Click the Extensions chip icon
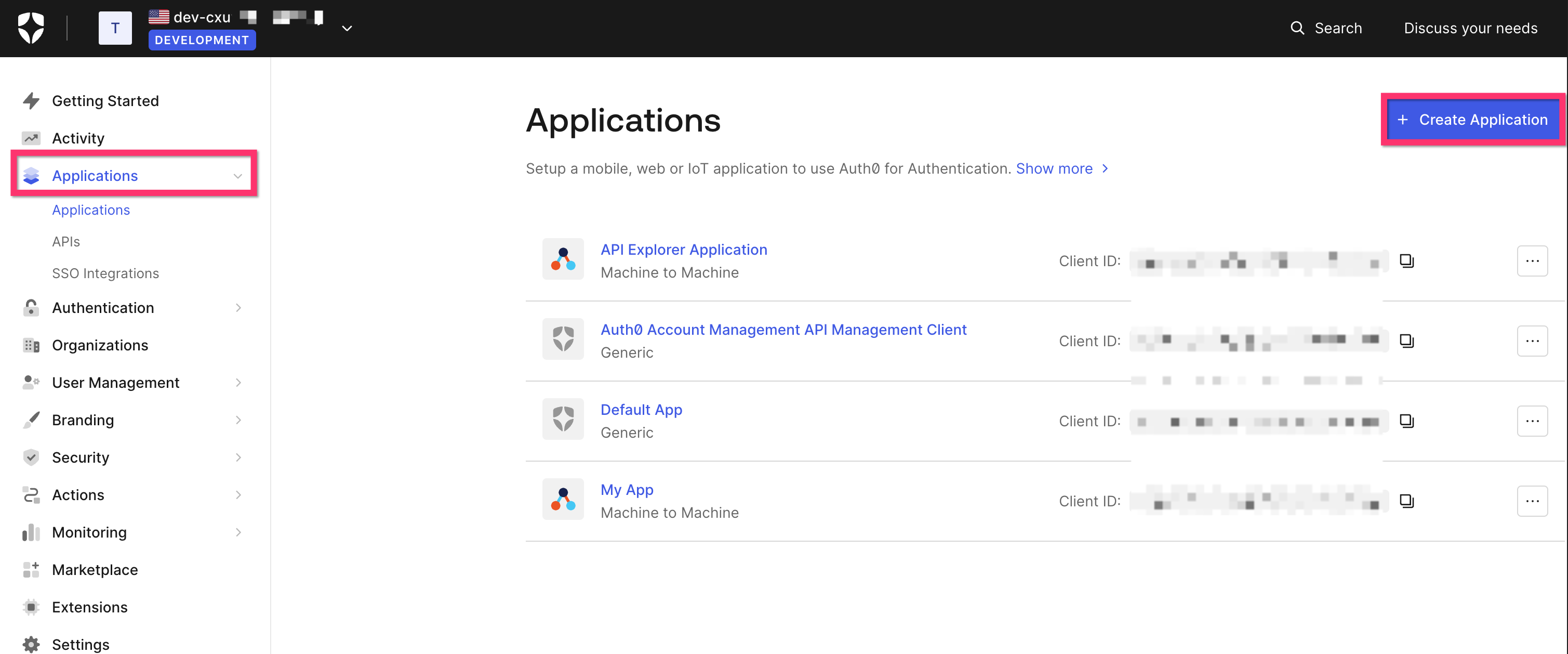 pyautogui.click(x=31, y=607)
